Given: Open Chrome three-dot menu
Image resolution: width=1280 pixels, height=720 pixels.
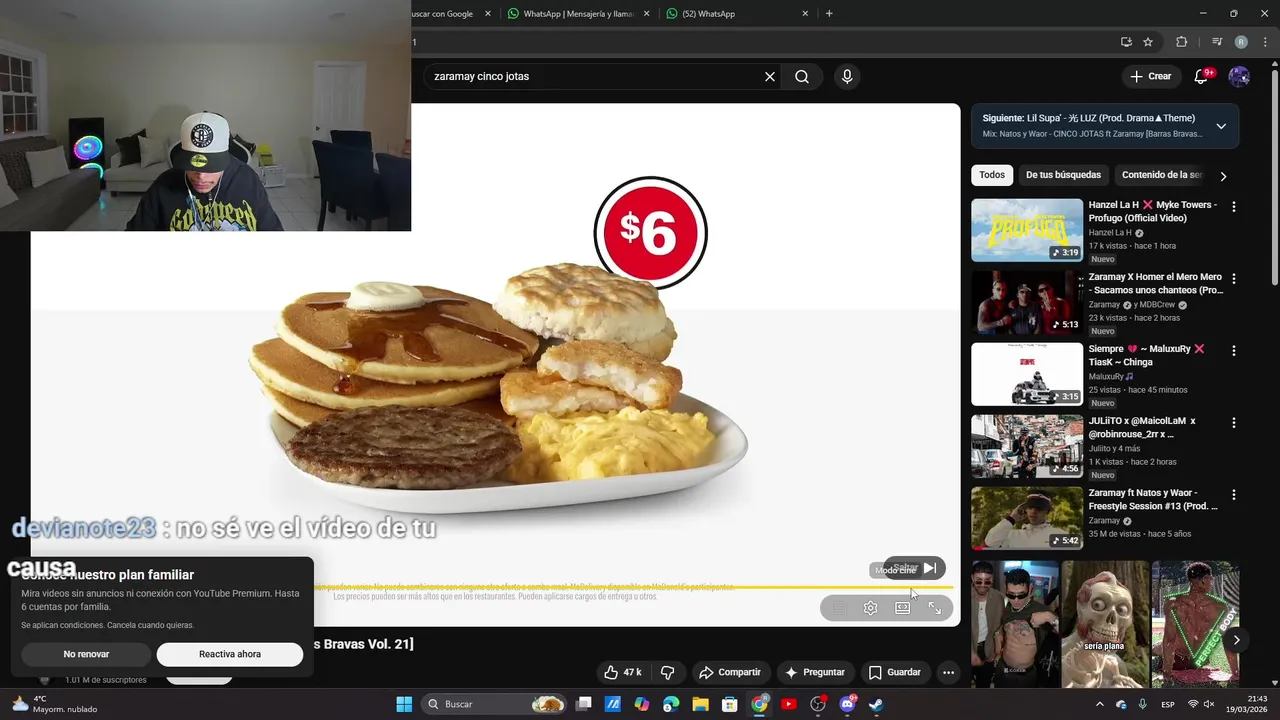Looking at the screenshot, I should [1264, 42].
